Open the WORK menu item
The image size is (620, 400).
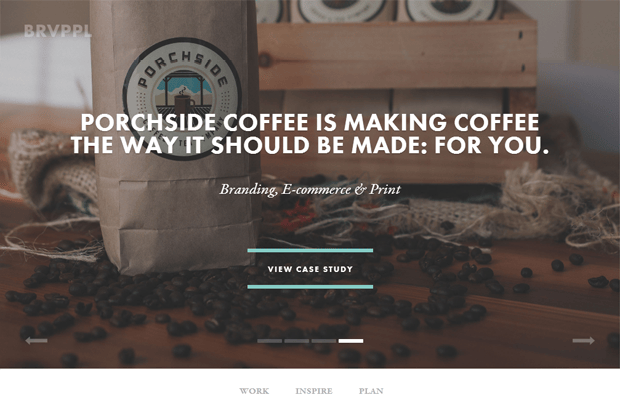(254, 391)
